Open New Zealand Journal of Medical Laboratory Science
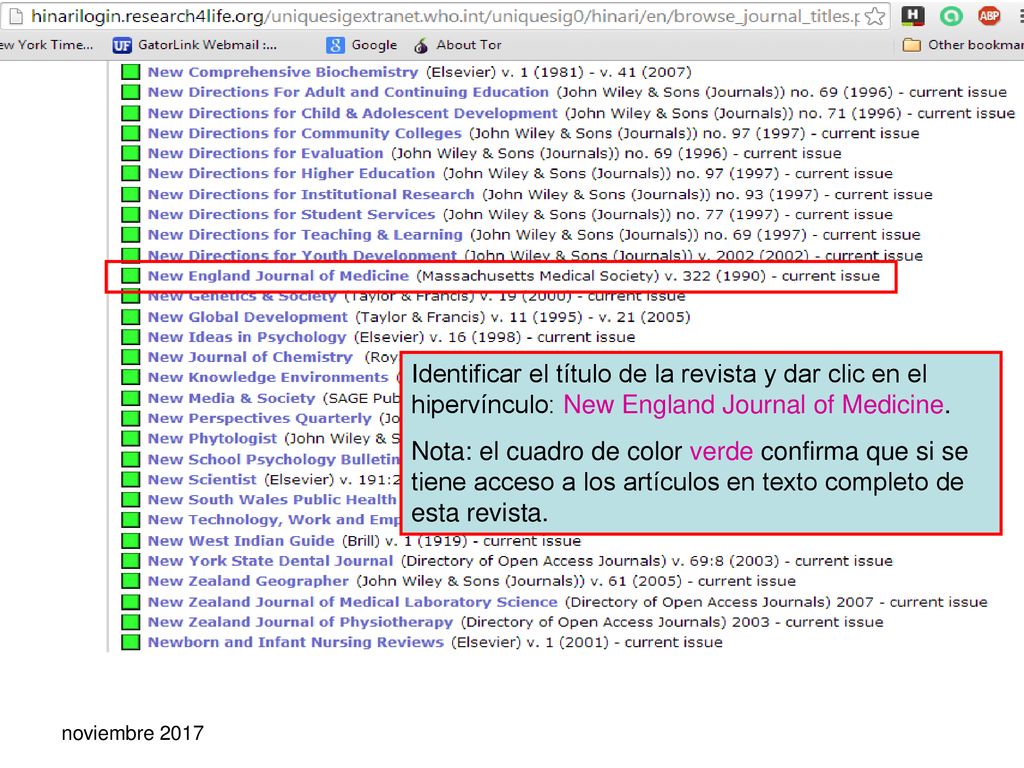Screen dimensions: 1024x768 tap(353, 602)
